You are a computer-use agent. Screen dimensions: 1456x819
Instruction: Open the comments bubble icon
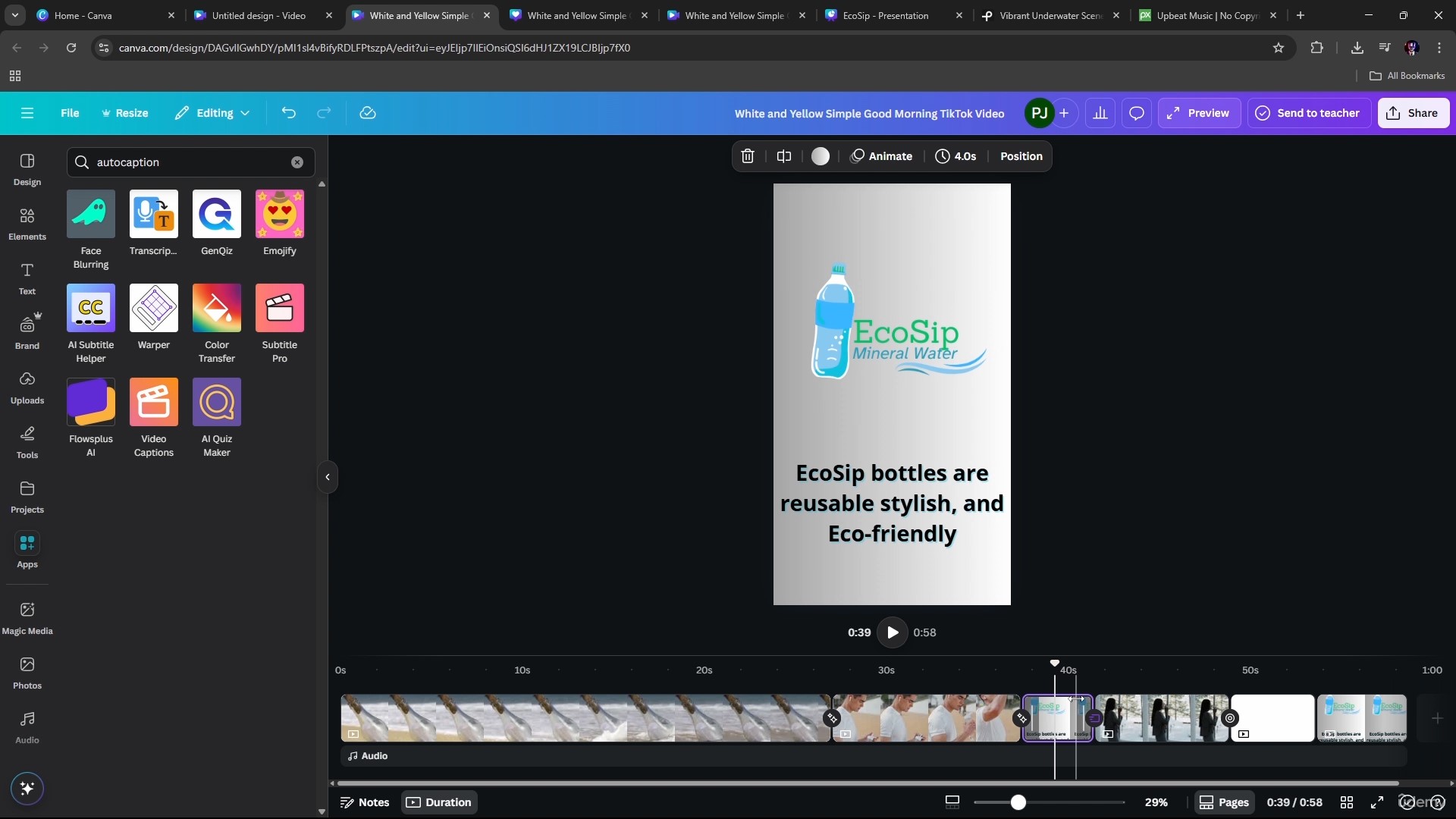coord(1137,113)
